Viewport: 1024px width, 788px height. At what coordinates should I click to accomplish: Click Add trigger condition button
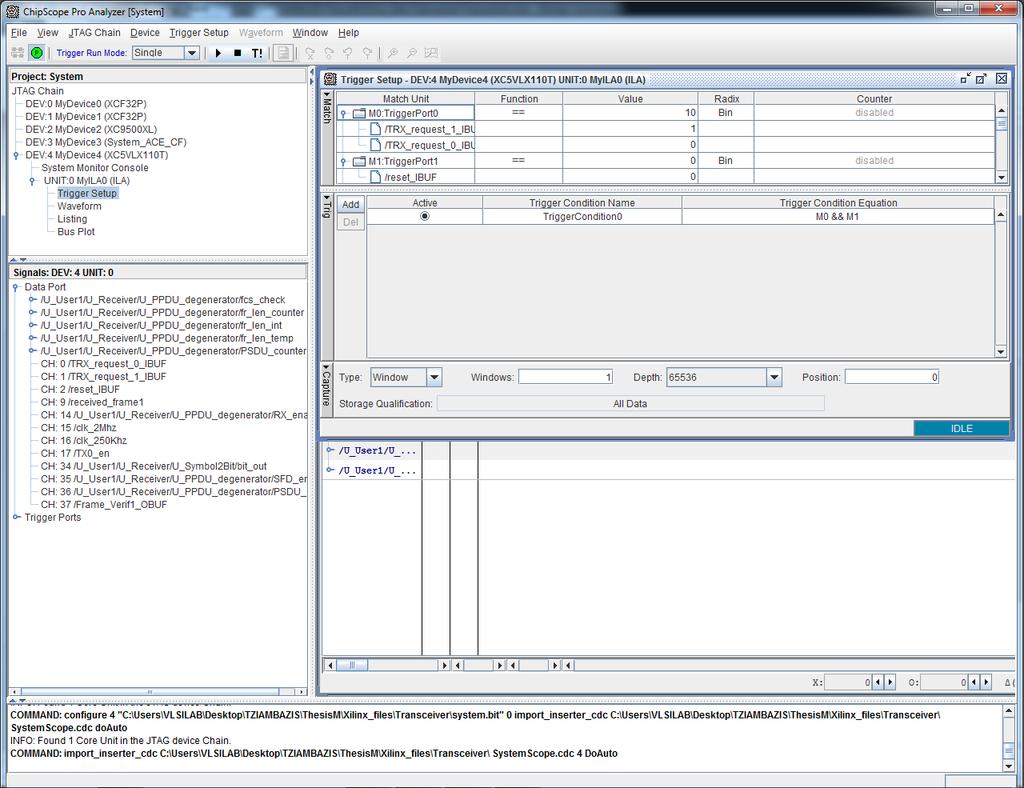(x=351, y=204)
